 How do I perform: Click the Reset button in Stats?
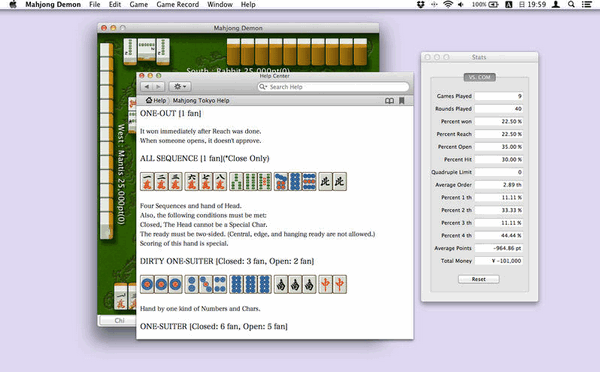click(479, 279)
